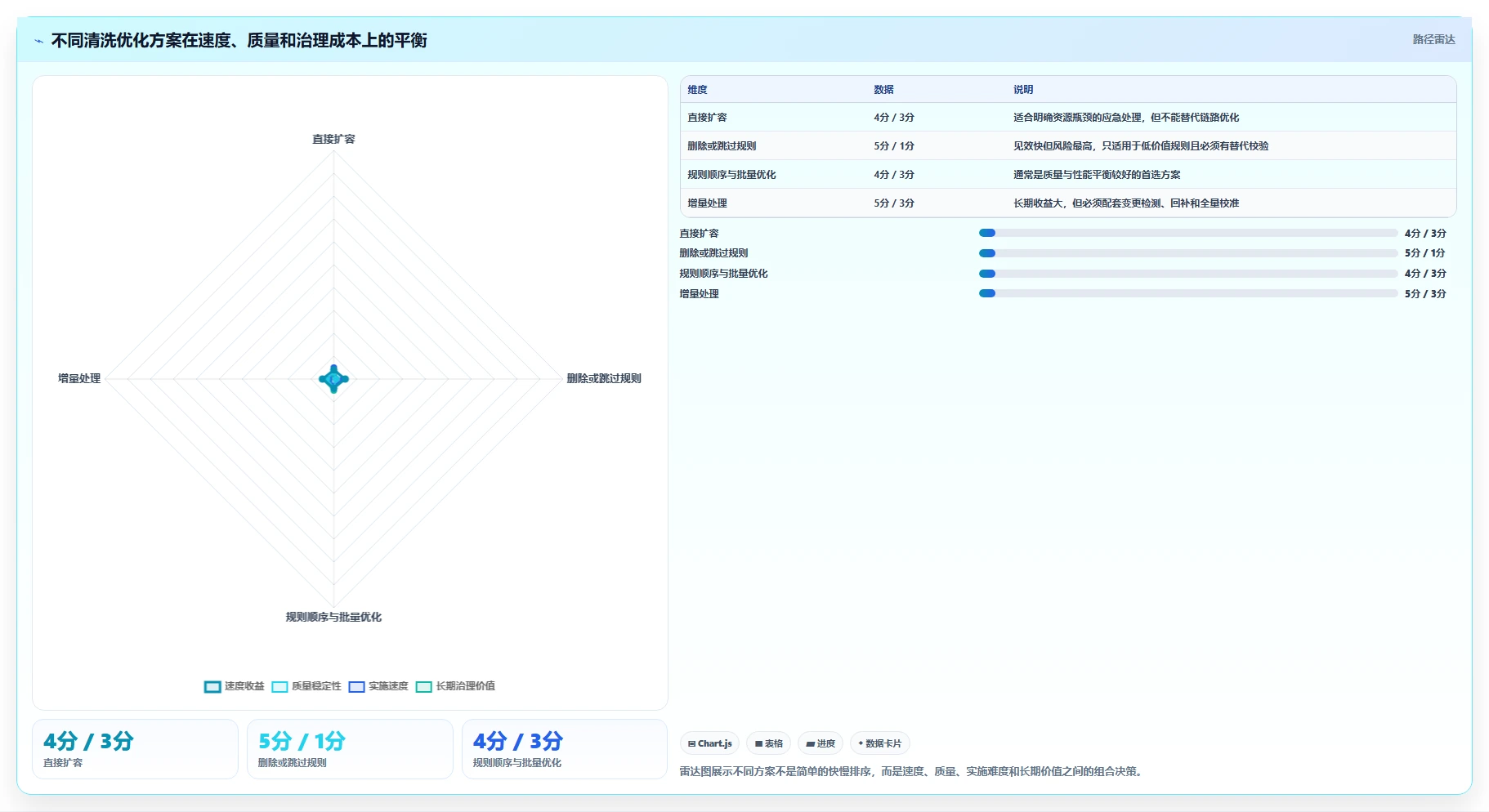Toggle the 长期治理价值 legend entry

455,686
